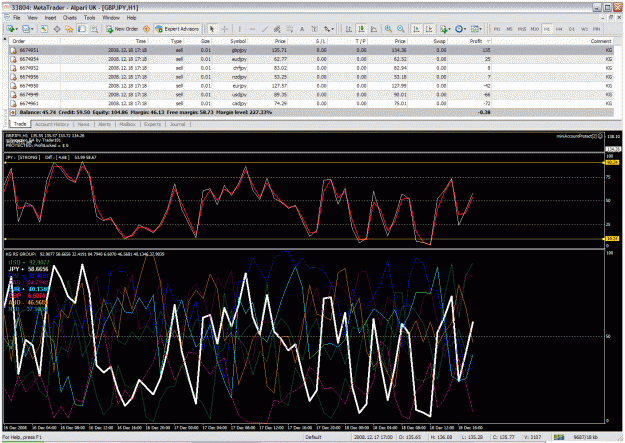Select the Cursor arrow tool

(212, 29)
